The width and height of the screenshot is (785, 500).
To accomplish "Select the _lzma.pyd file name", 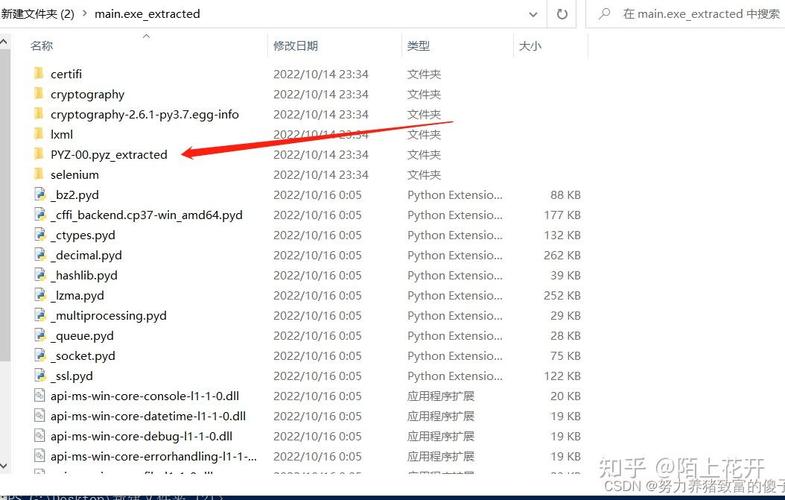I will 77,295.
